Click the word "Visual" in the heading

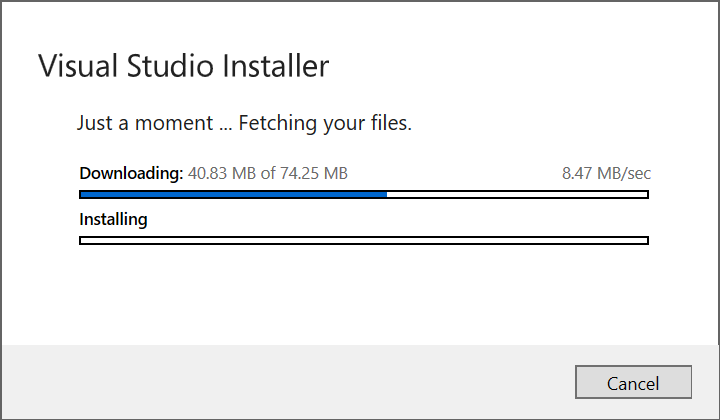pos(76,67)
